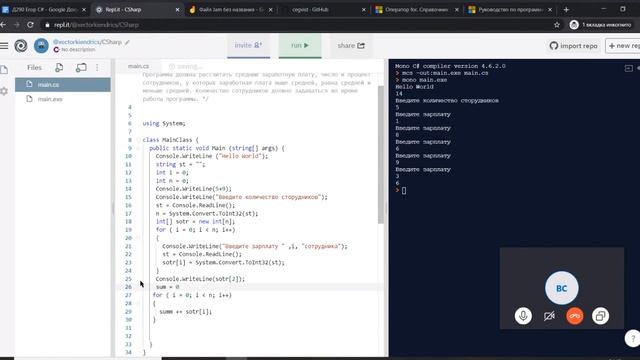
Task: Switch to Google Docs browser tab
Action: coord(44,9)
